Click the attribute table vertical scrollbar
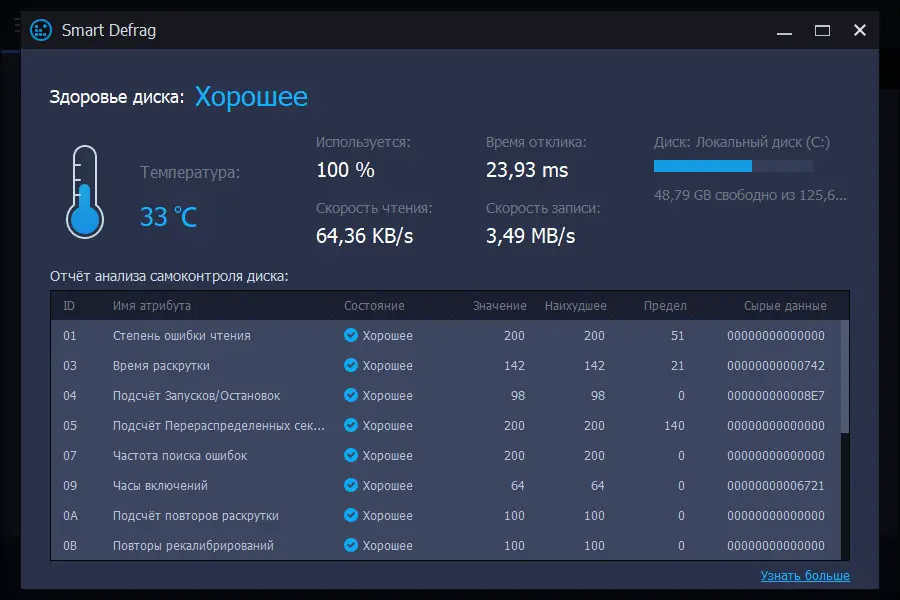Viewport: 900px width, 600px height. [845, 377]
